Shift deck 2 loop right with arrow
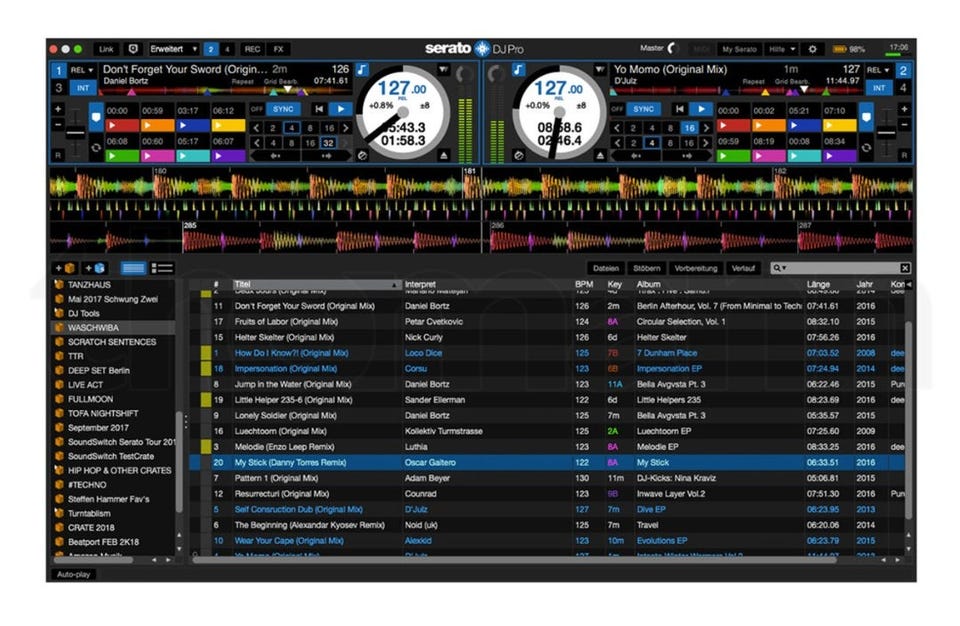The image size is (960, 626). [686, 156]
